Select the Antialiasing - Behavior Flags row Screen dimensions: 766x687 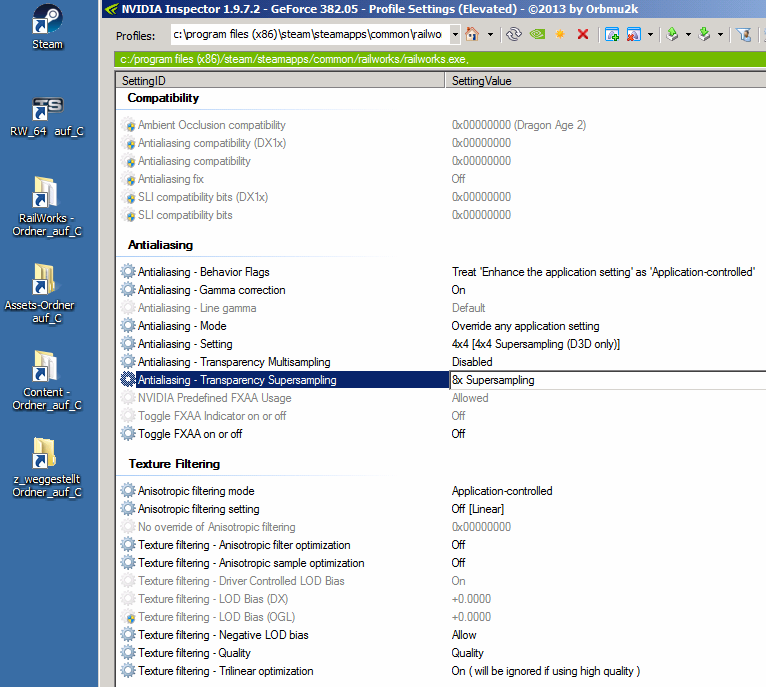click(x=441, y=272)
